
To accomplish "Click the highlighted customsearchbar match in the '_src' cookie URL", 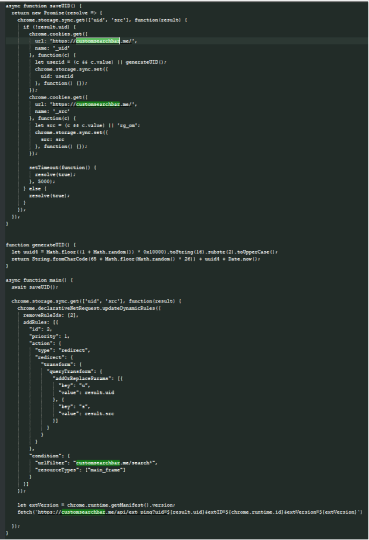I will (x=98, y=104).
